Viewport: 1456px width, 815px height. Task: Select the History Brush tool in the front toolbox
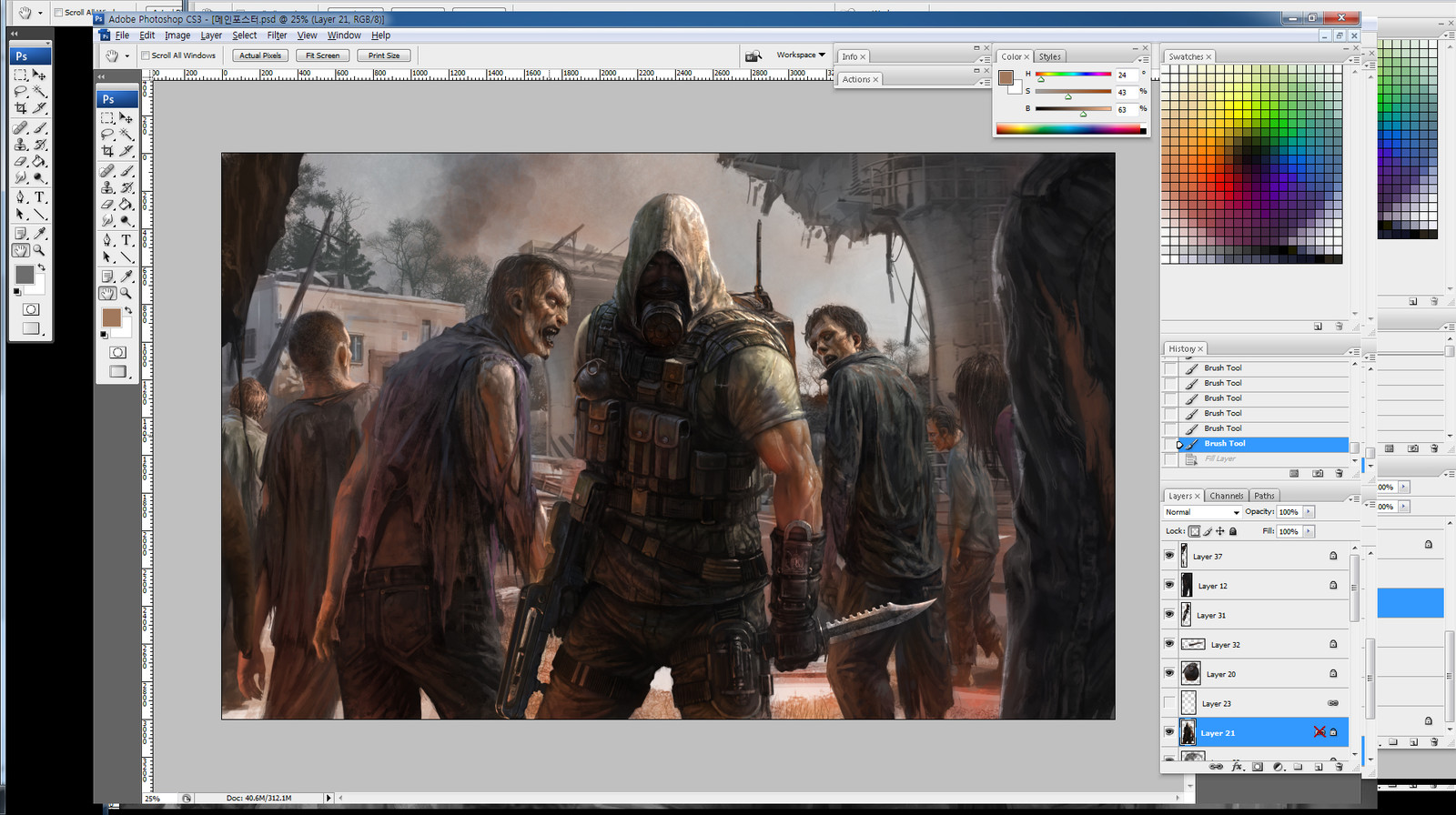click(x=126, y=187)
